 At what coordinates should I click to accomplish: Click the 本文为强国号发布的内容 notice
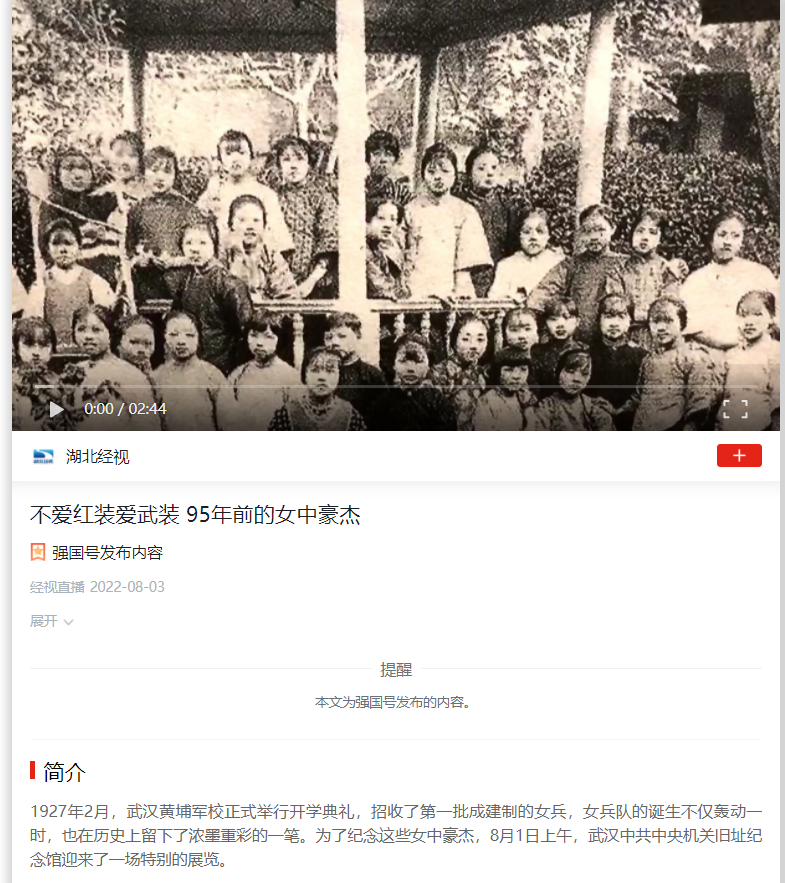tap(392, 702)
